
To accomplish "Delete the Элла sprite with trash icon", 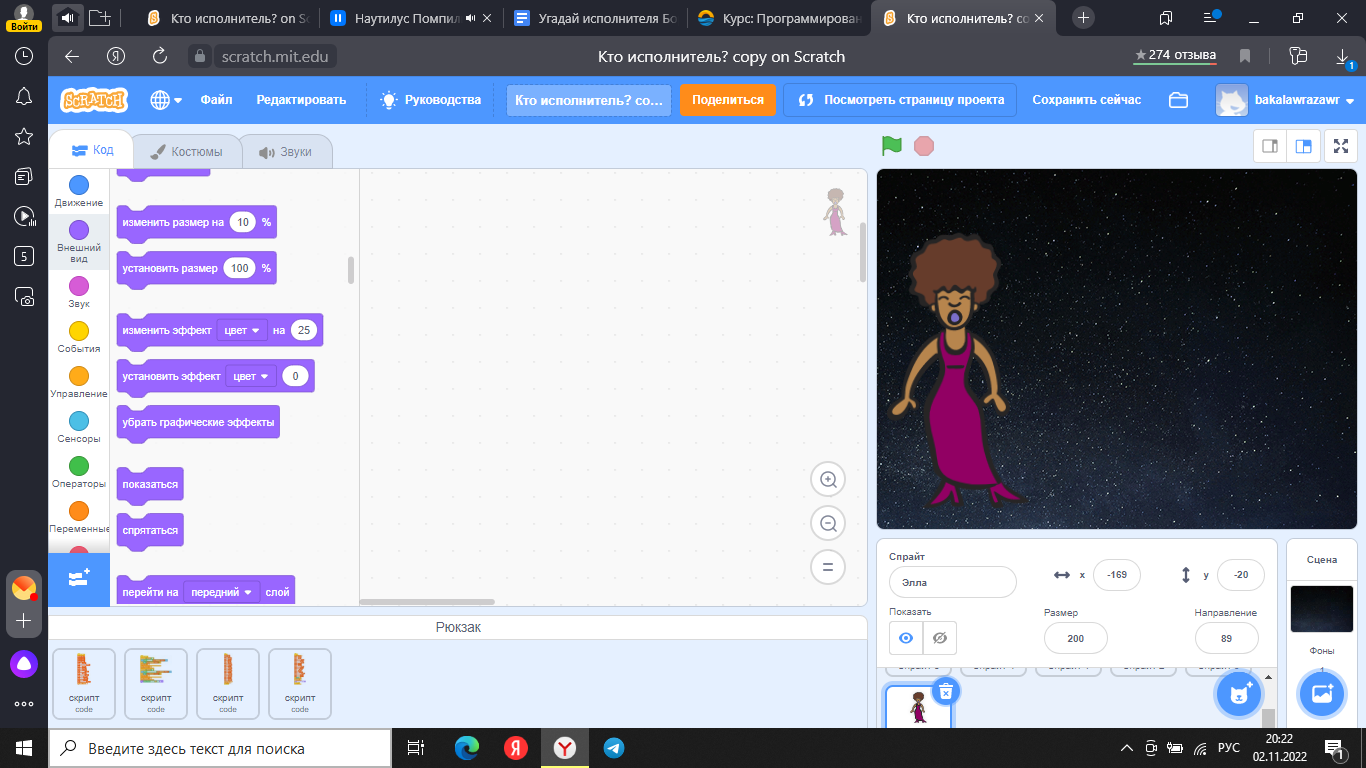I will tap(945, 690).
